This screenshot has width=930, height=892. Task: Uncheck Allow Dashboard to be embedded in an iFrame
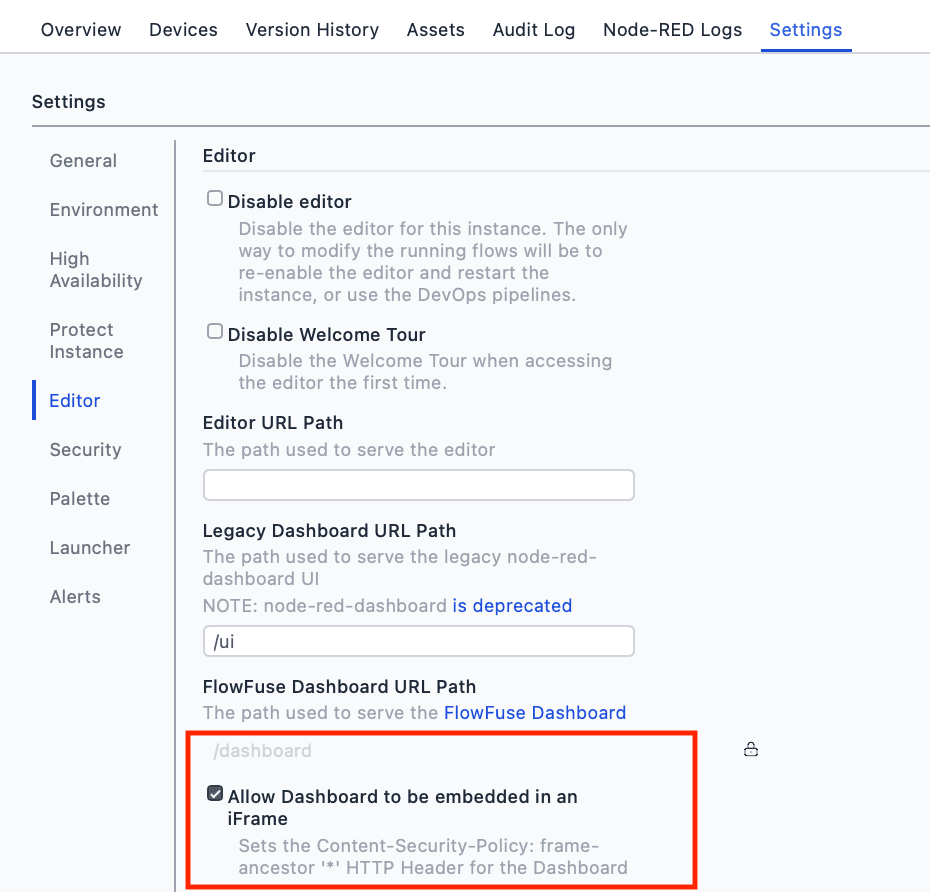pos(214,793)
